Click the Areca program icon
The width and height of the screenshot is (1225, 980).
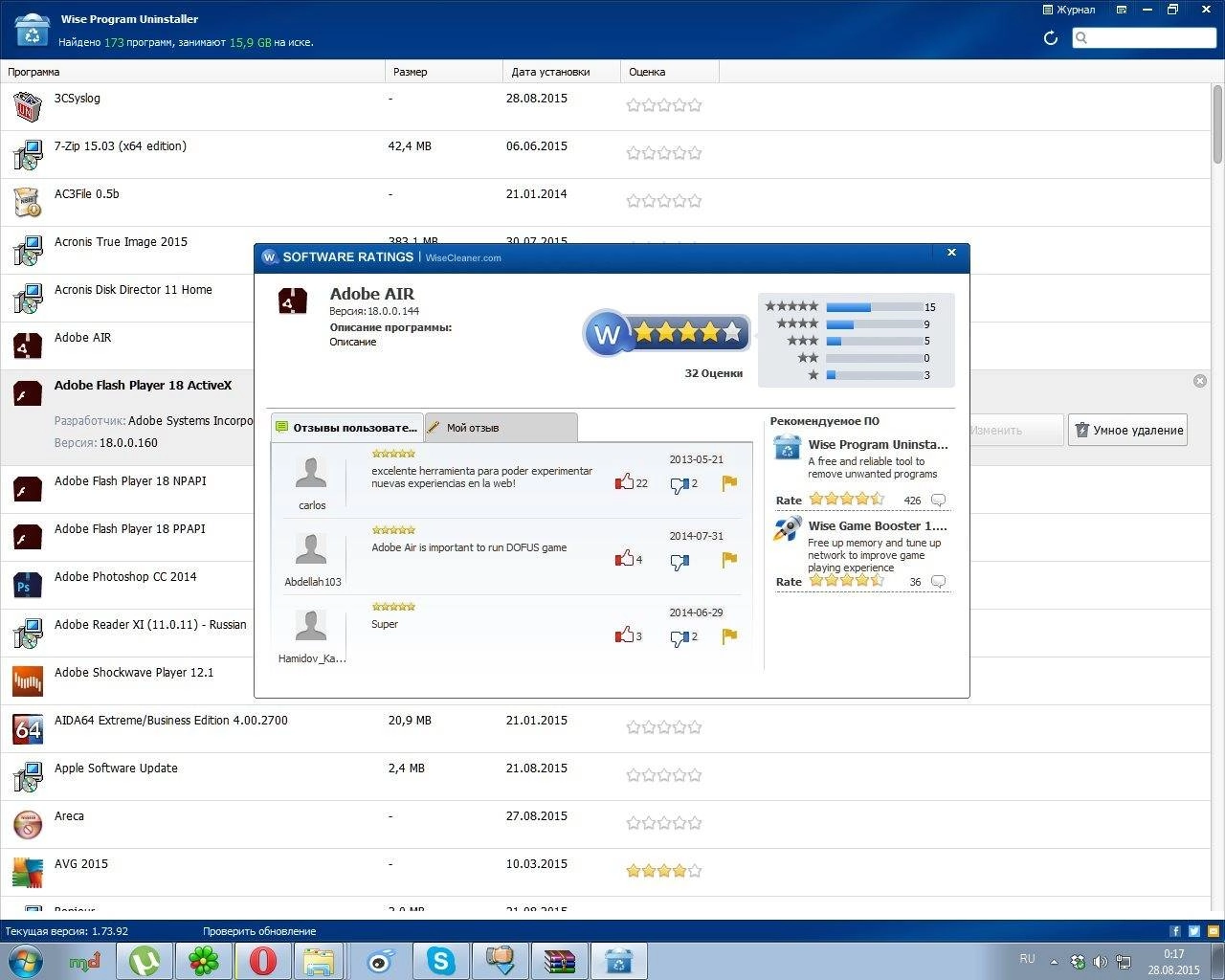[x=28, y=824]
